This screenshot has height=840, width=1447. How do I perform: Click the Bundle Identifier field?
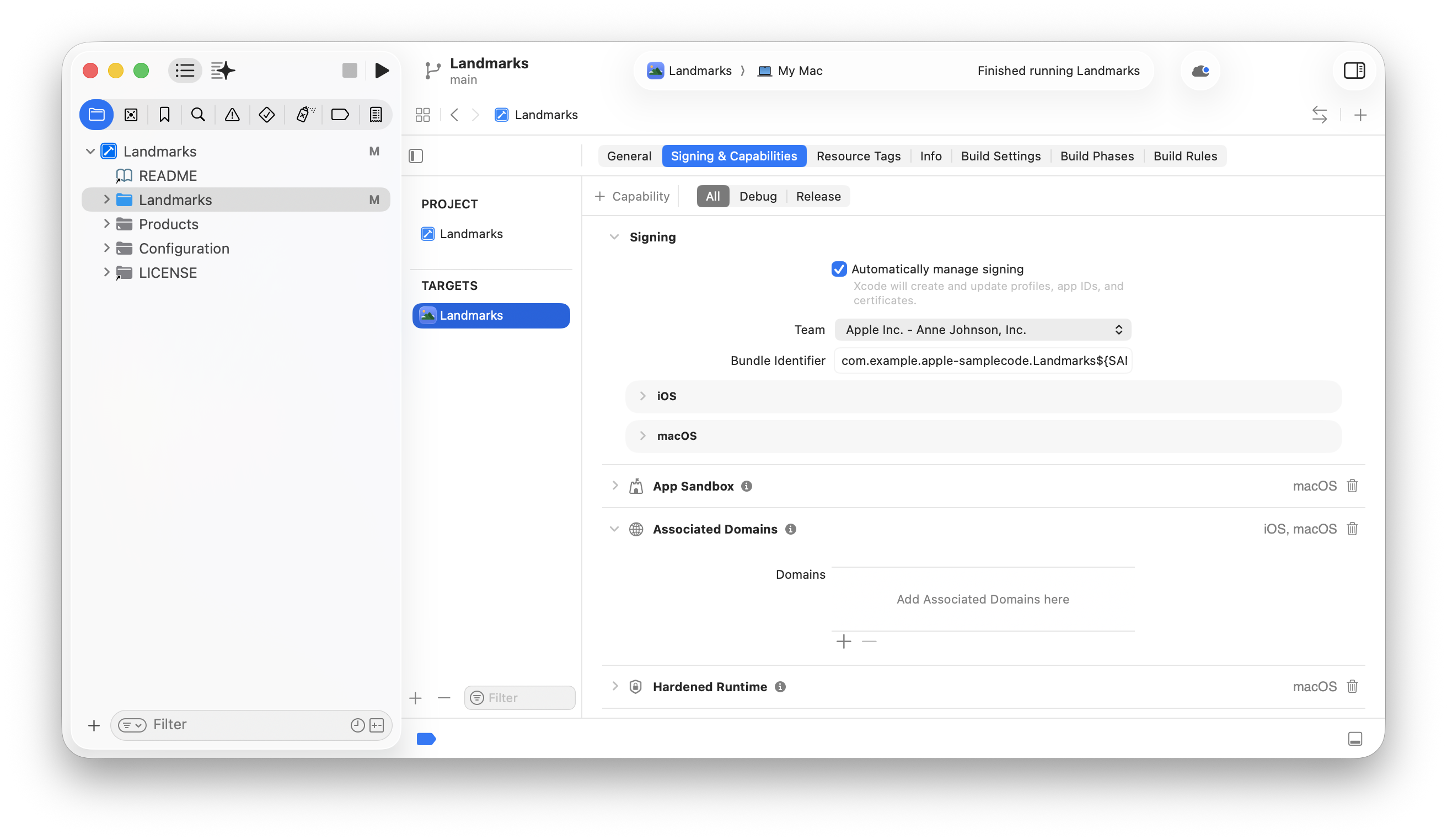[983, 361]
